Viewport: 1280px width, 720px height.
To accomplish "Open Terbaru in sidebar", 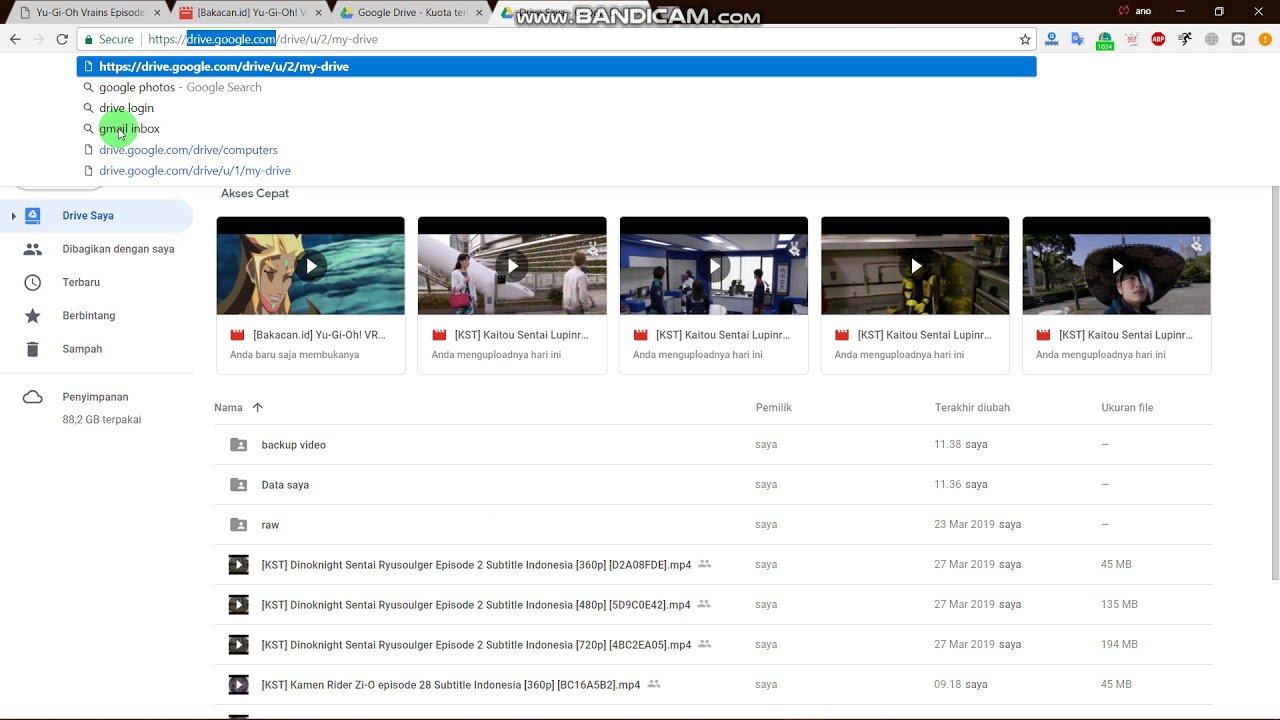I will click(x=81, y=282).
